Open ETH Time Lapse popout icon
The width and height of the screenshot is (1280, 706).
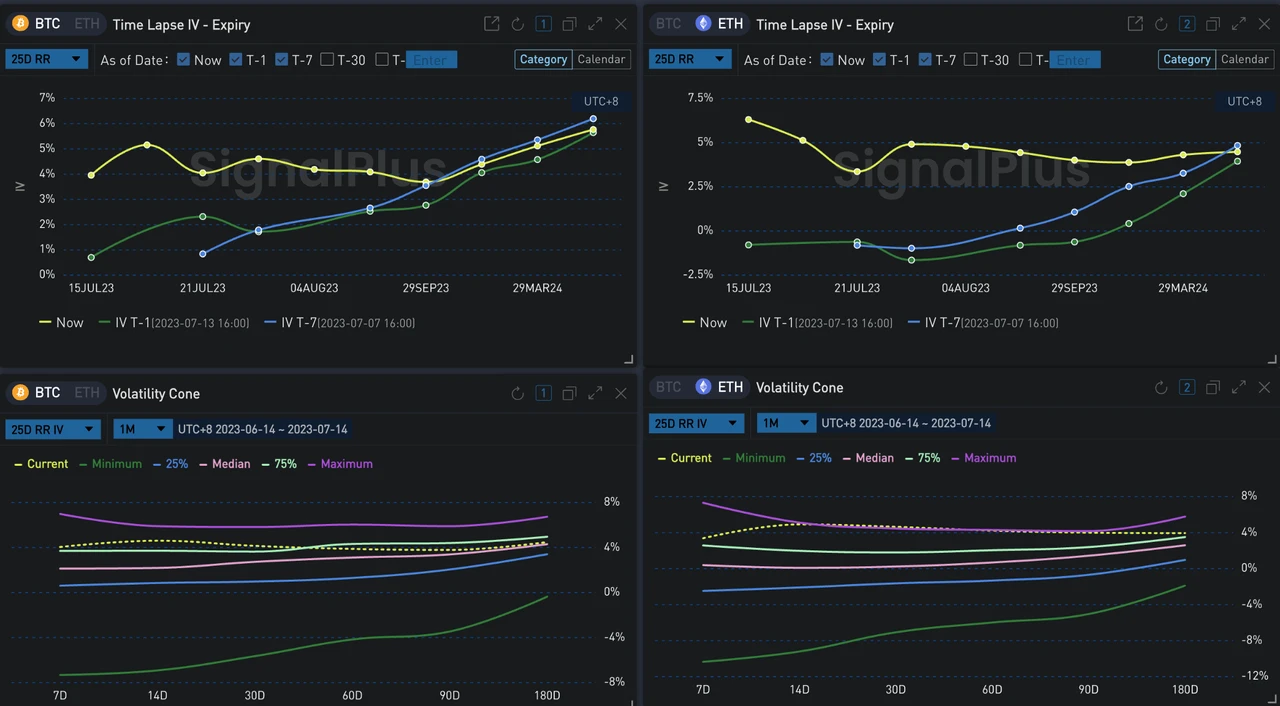pyautogui.click(x=1135, y=24)
